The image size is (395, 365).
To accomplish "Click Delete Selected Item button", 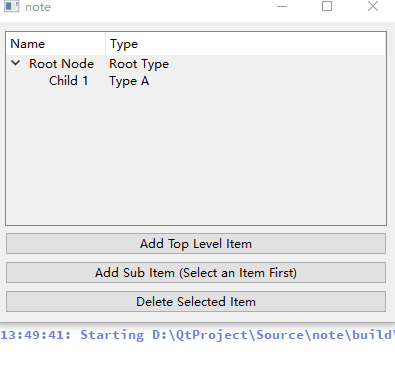I will click(x=196, y=302).
